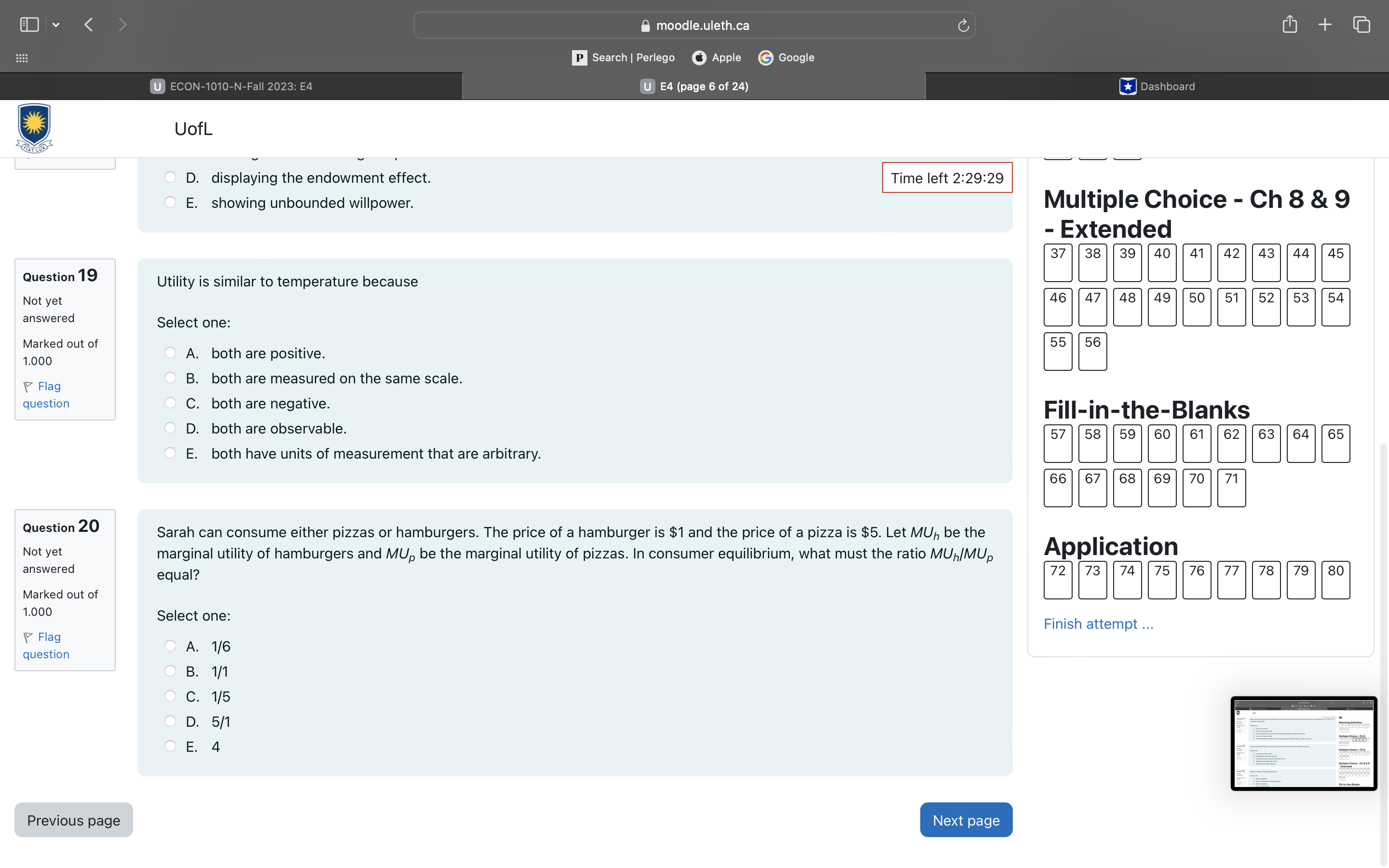Viewport: 1389px width, 868px height.
Task: Open a new browser tab
Action: coord(1325,24)
